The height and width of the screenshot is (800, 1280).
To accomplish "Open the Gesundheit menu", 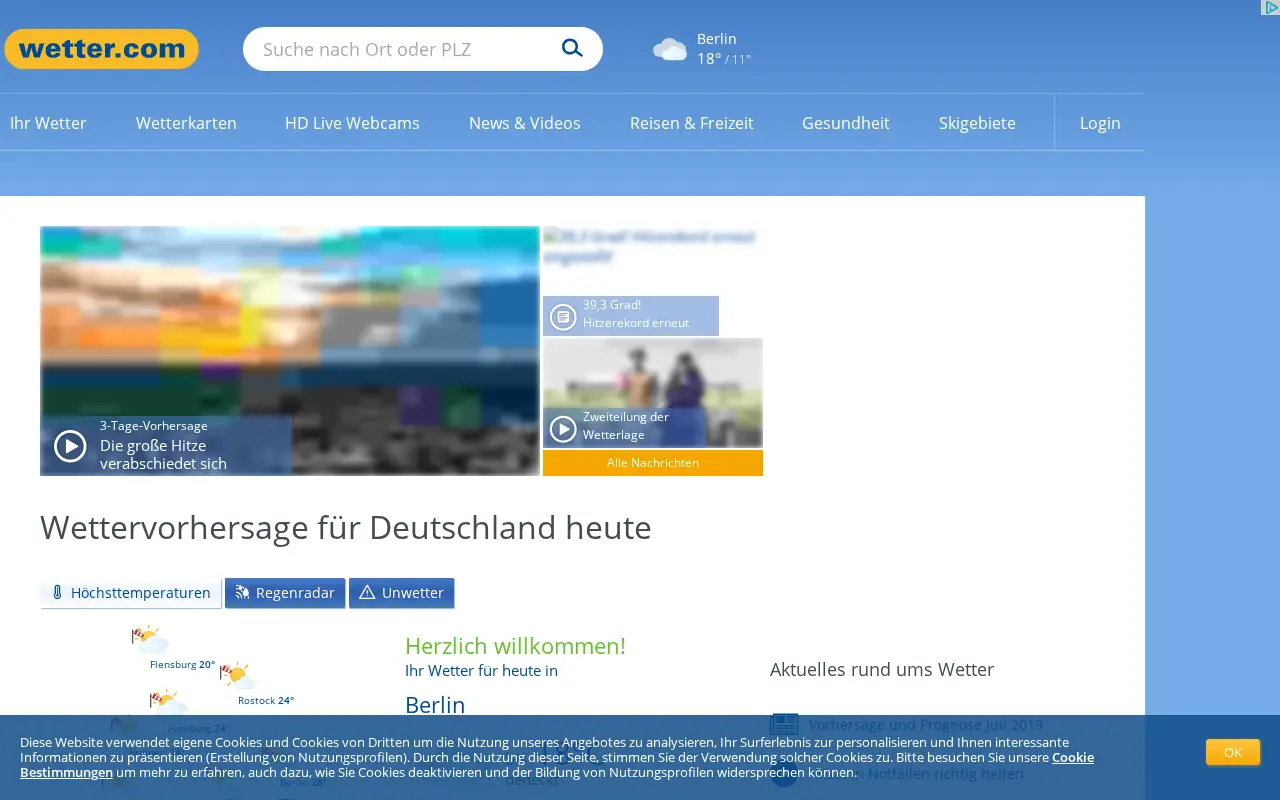I will pyautogui.click(x=845, y=123).
